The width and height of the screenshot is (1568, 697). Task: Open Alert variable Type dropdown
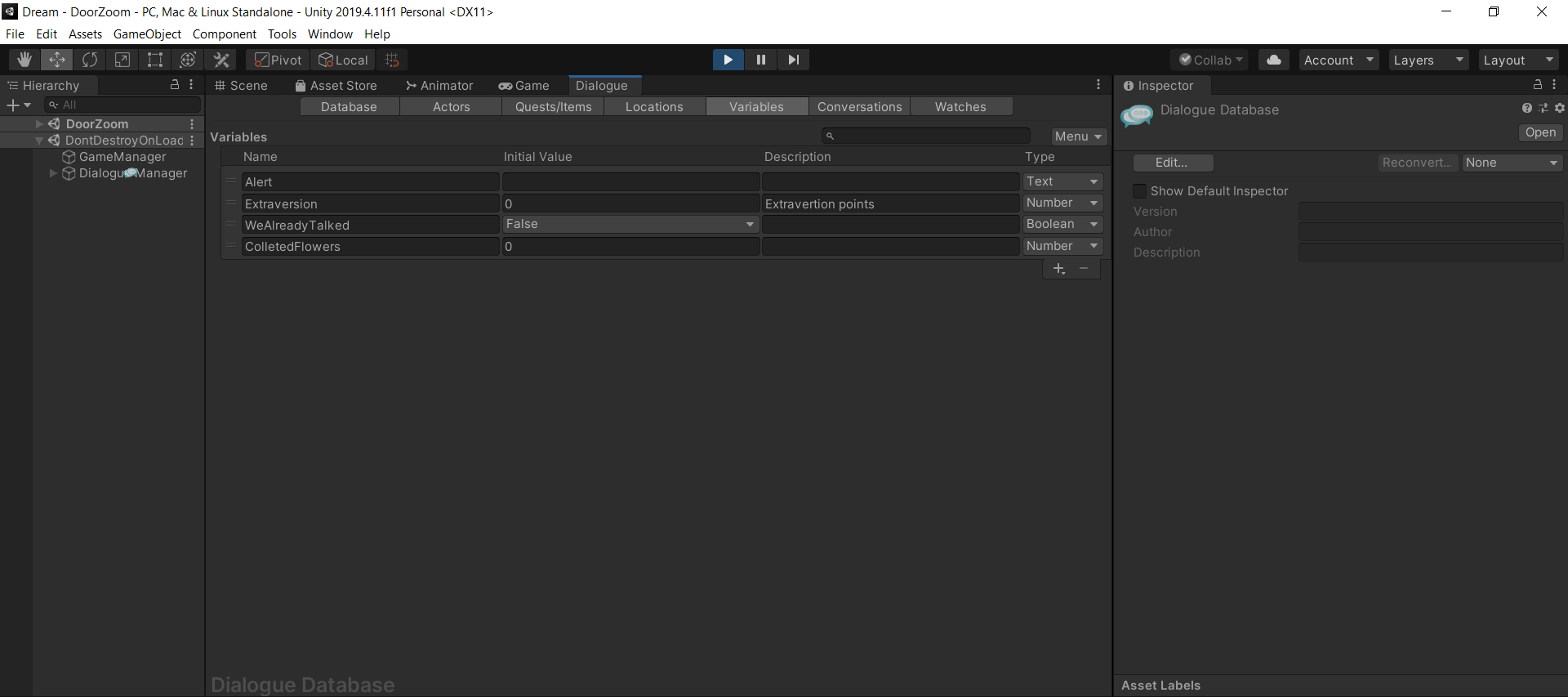[1062, 181]
